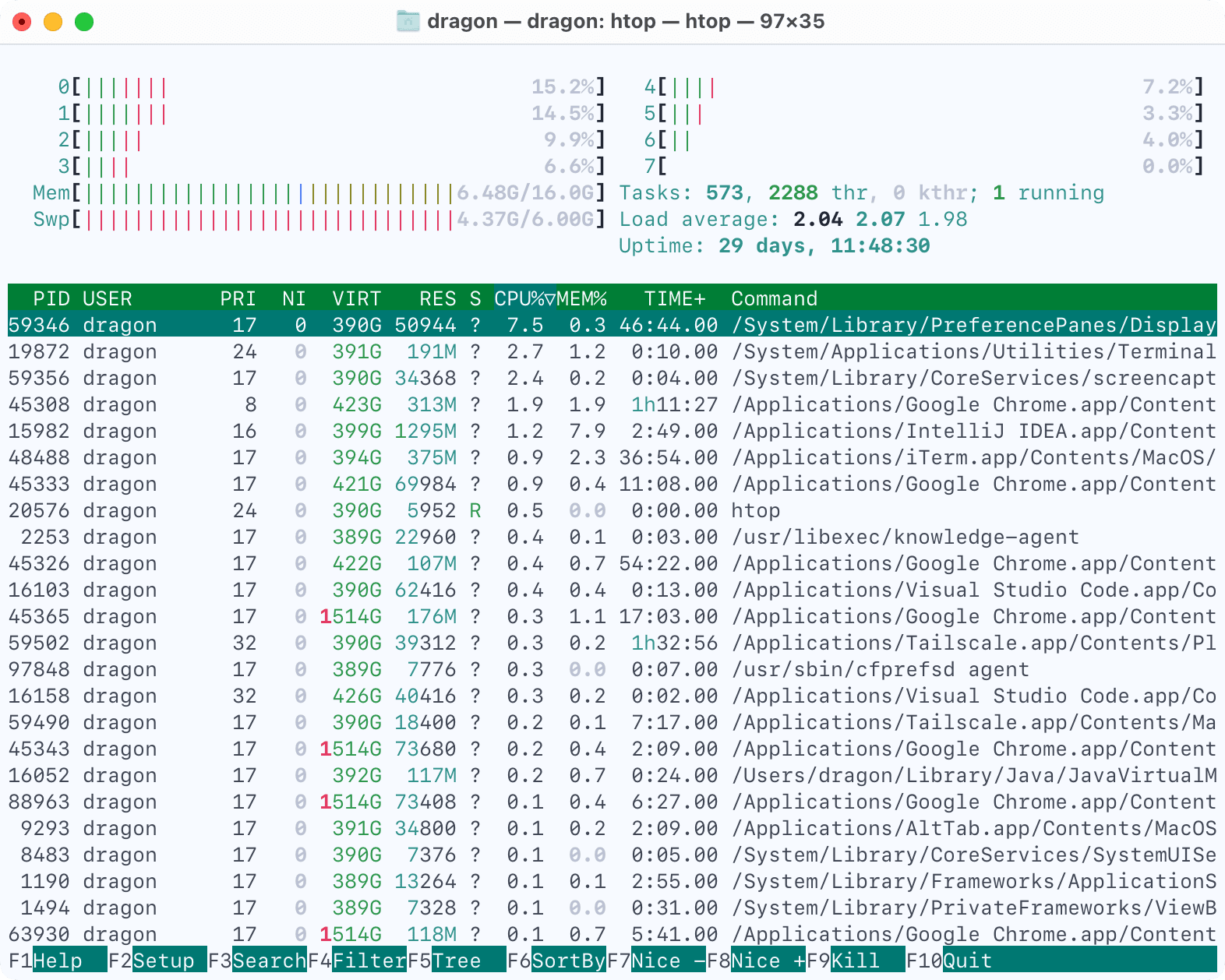Image resolution: width=1225 pixels, height=980 pixels.
Task: Click the folder icon in the title bar
Action: tap(408, 21)
